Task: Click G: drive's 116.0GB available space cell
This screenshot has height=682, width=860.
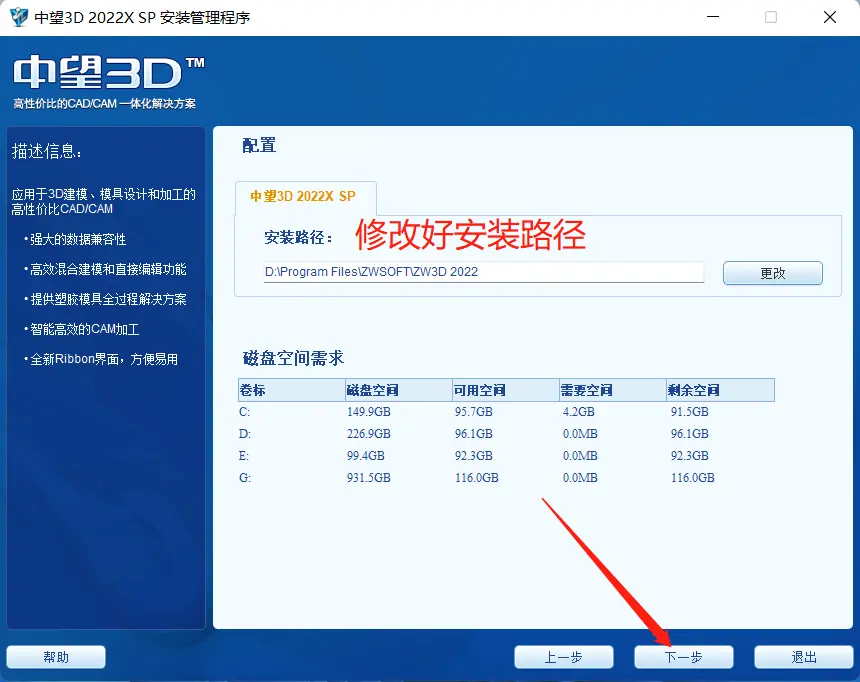Action: pyautogui.click(x=477, y=477)
